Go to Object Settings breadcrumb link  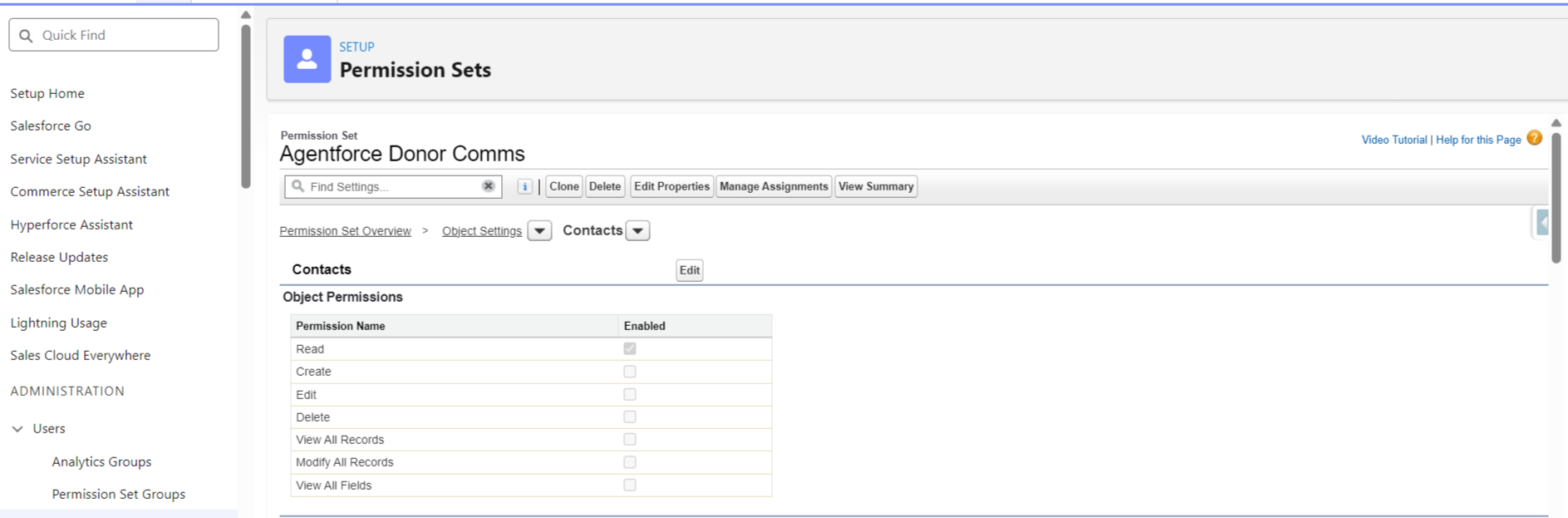tap(482, 231)
